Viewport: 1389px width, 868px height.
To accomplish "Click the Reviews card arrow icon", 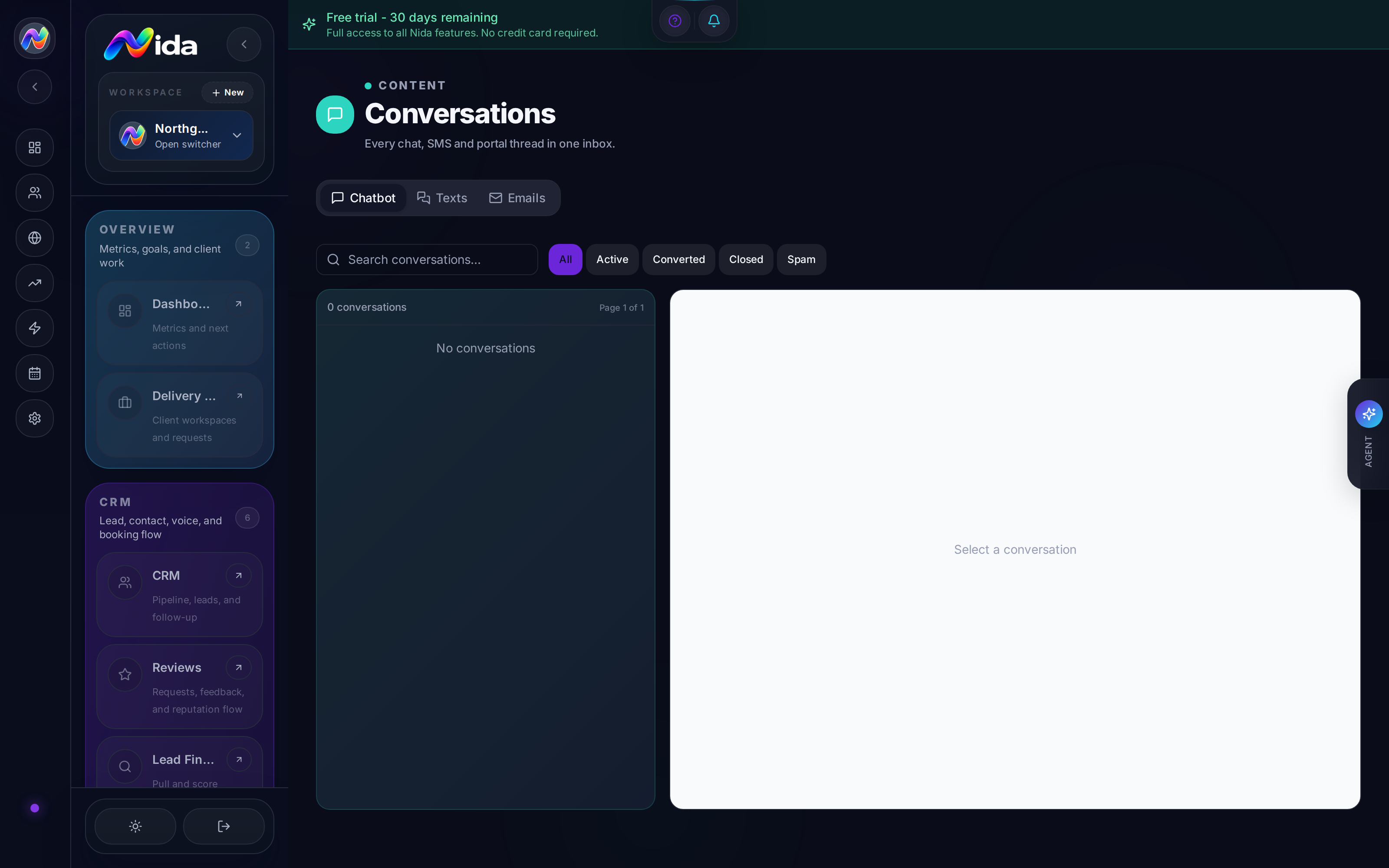I will click(x=239, y=667).
